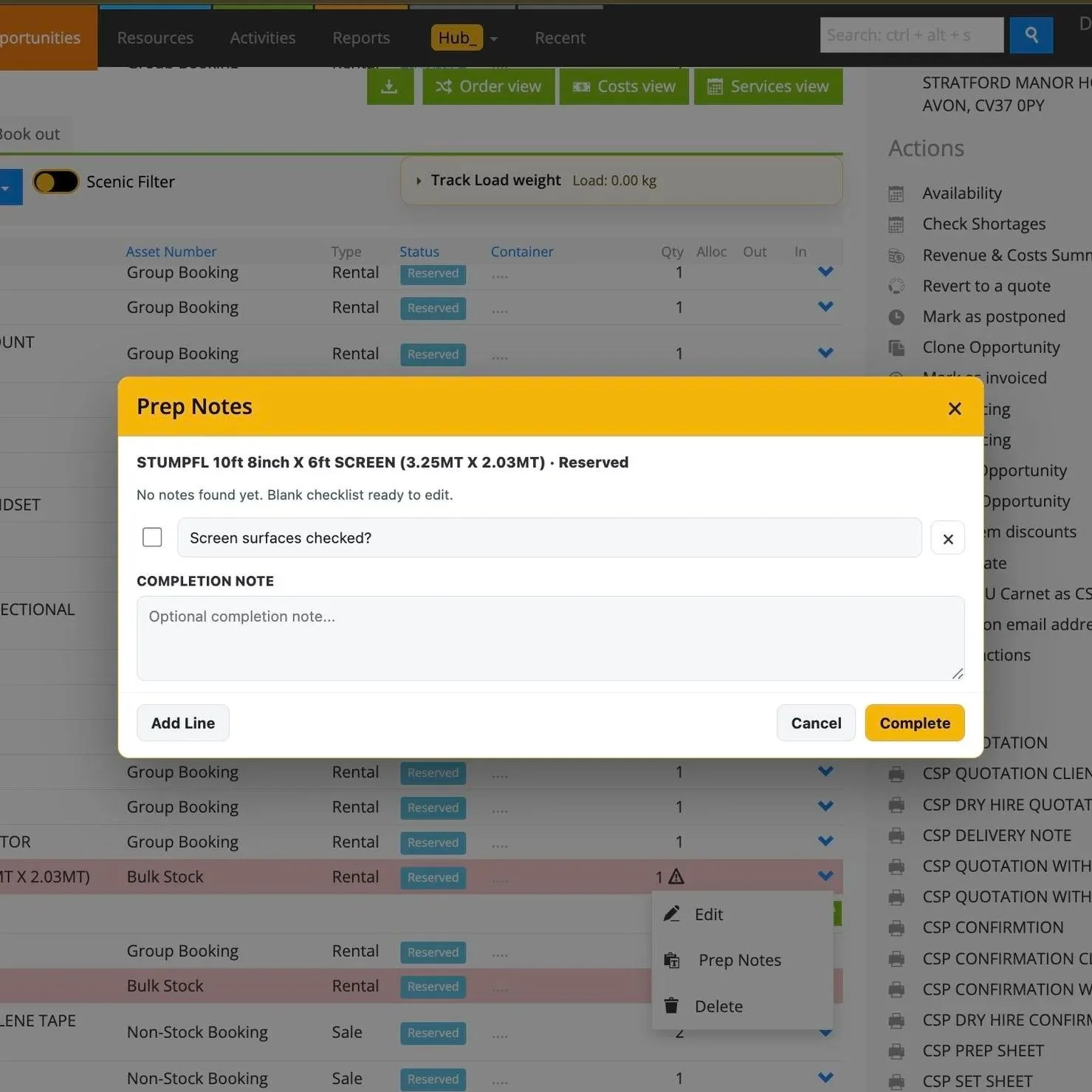Click printer icon beside CSP DRY HIRE CONFIRM
This screenshot has height=1092, width=1092.
coord(896,1020)
